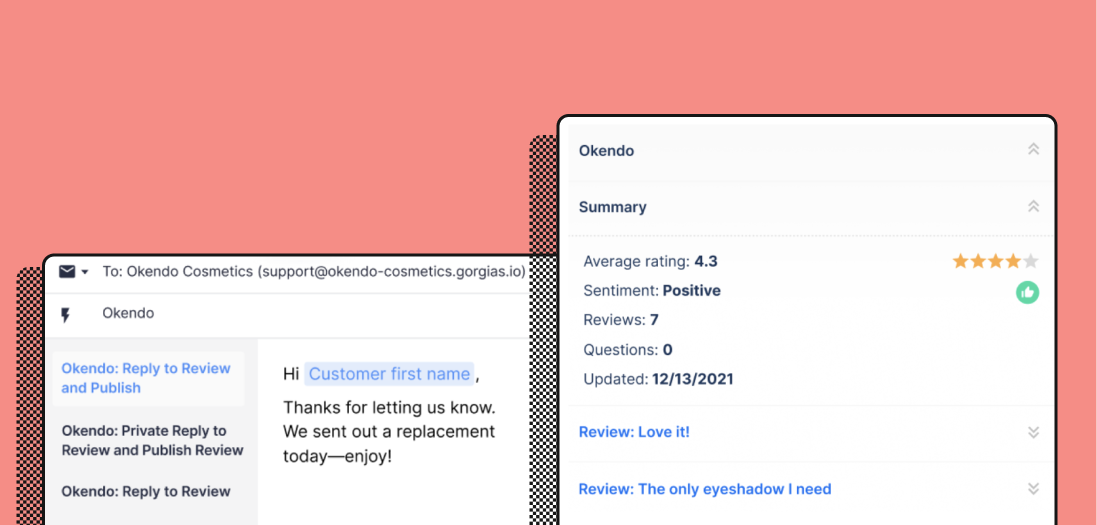1097x525 pixels.
Task: Click the 'Sentiment: Positive' text
Action: pyautogui.click(x=651, y=290)
